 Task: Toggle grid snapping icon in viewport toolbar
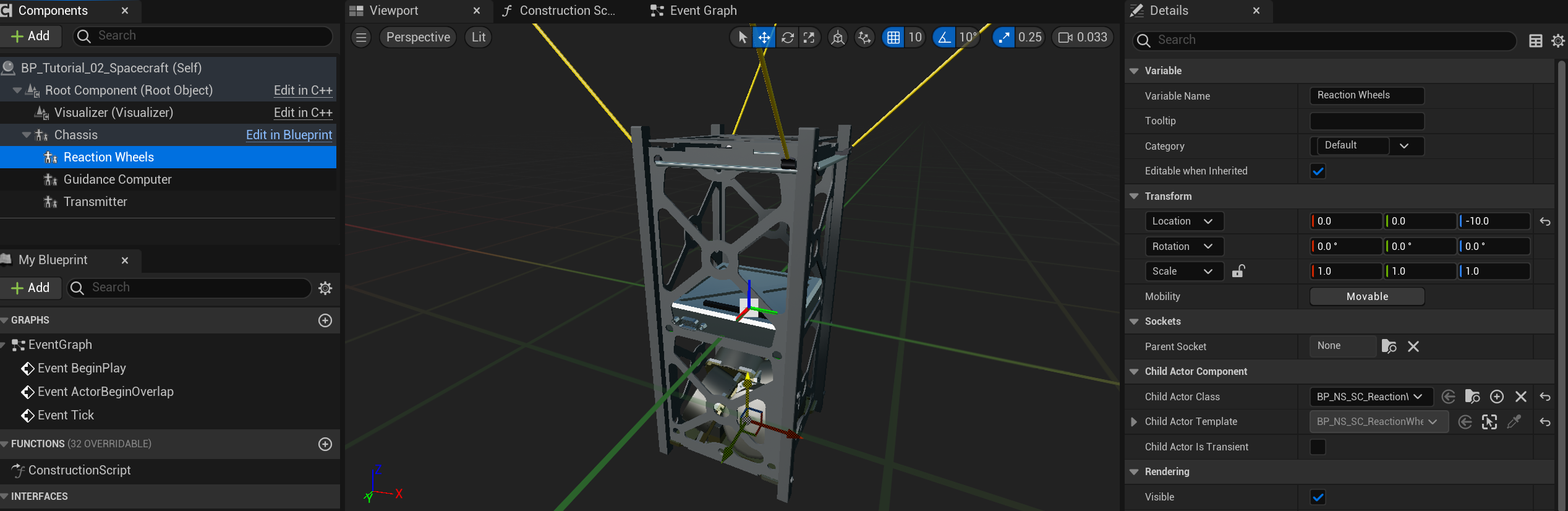893,38
